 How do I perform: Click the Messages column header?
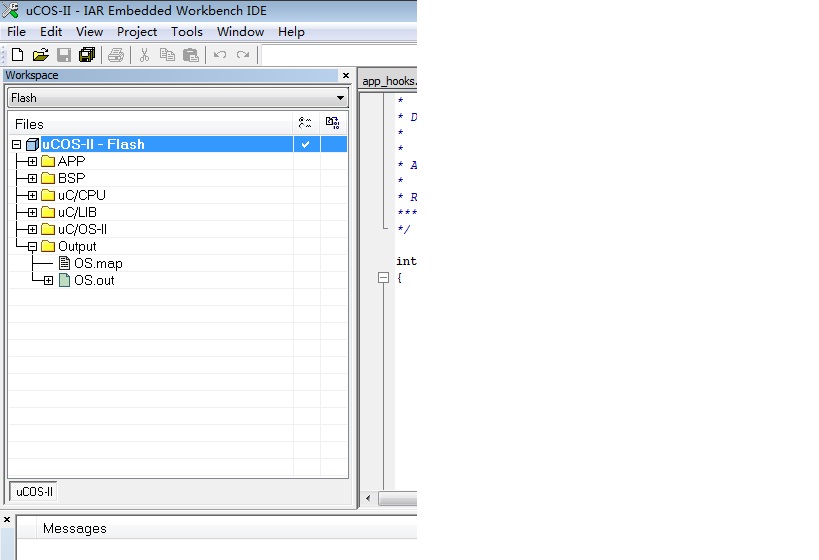coord(227,529)
